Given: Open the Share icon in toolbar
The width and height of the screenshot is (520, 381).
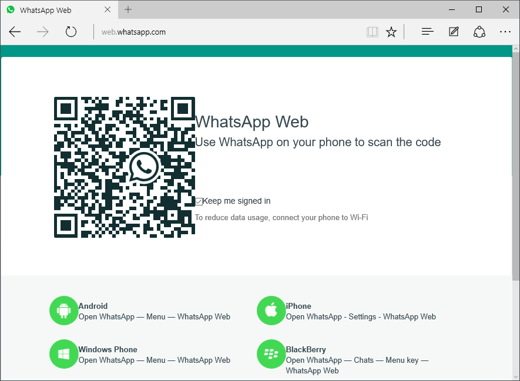Looking at the screenshot, I should pos(479,32).
